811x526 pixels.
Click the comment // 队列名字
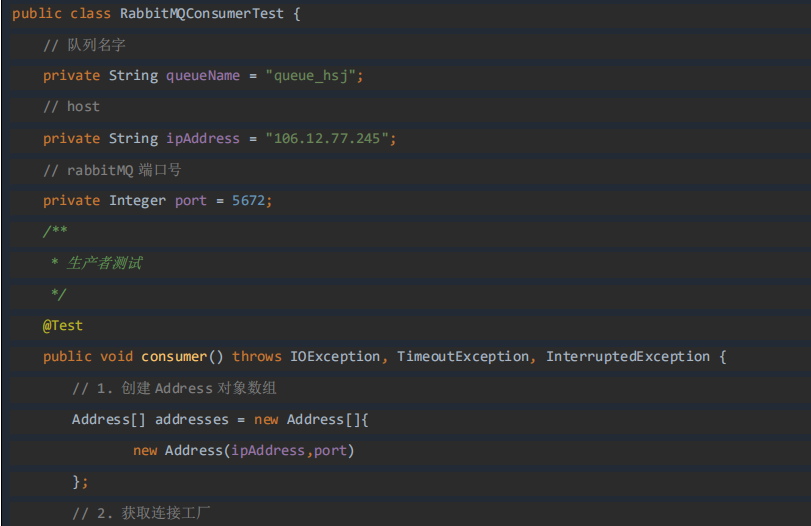[84, 45]
